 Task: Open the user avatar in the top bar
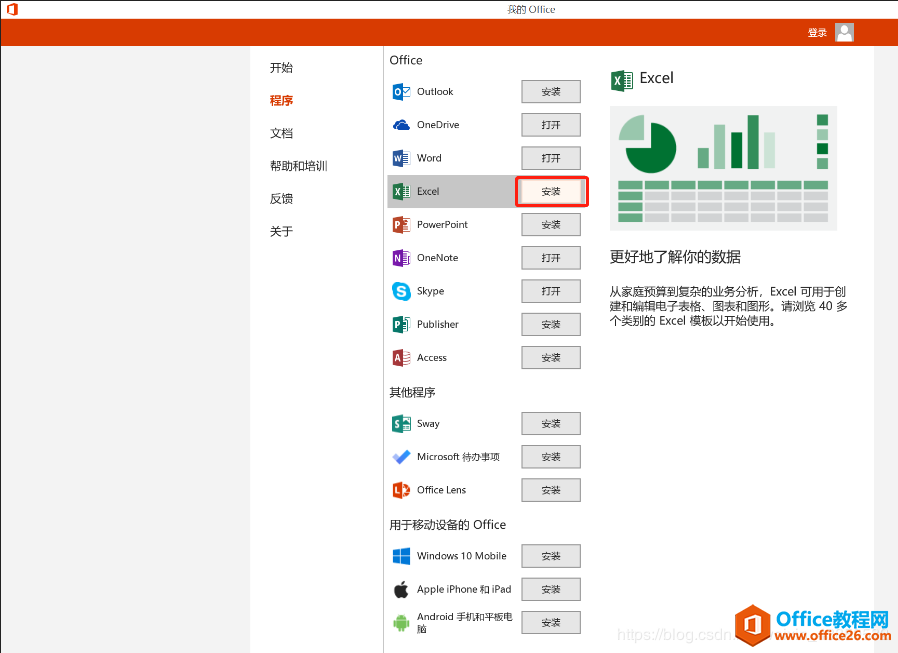844,32
